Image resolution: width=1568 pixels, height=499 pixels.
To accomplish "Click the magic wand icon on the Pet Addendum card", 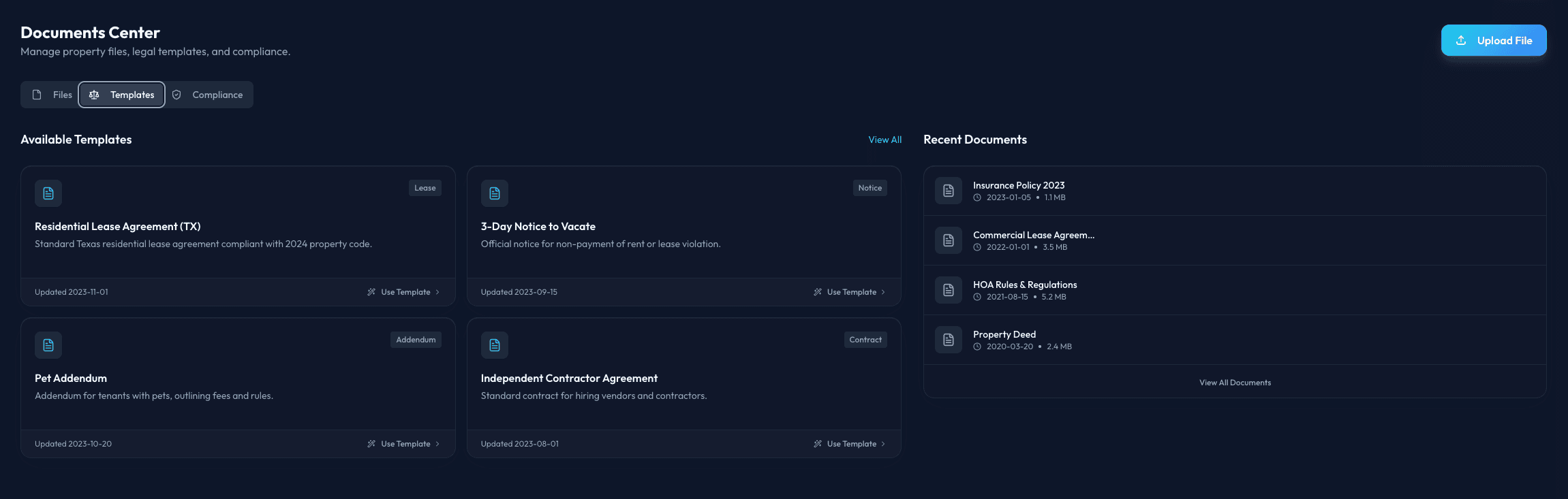I will click(371, 444).
